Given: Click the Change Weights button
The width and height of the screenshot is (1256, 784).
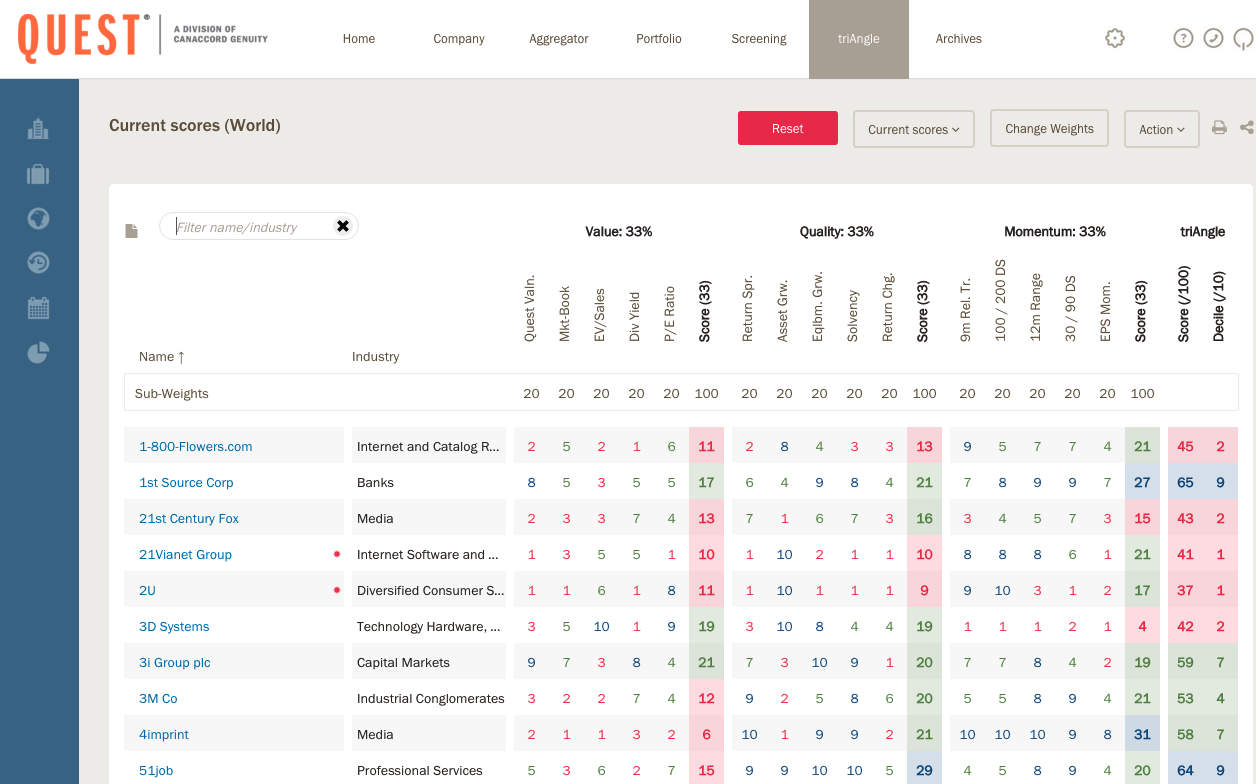Looking at the screenshot, I should pyautogui.click(x=1049, y=129).
